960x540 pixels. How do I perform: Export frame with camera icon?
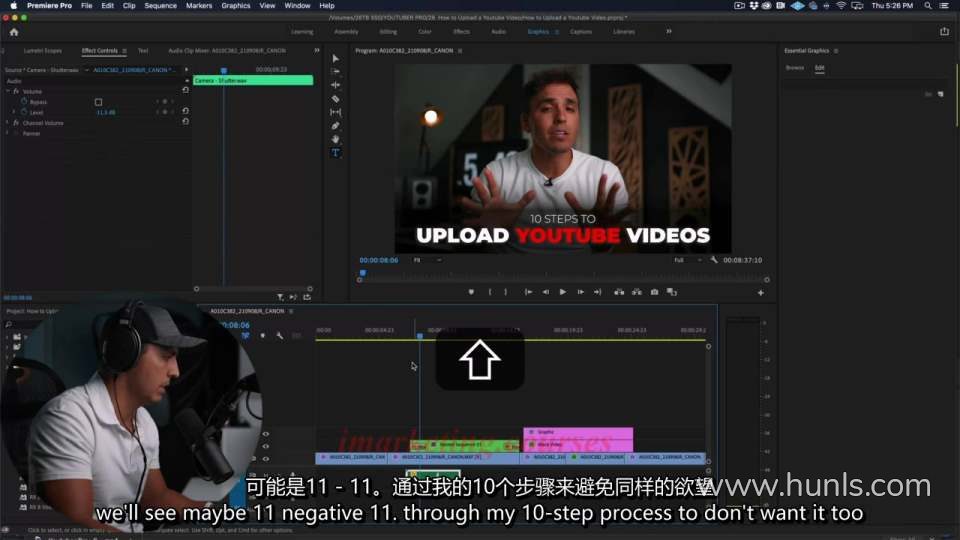pos(654,292)
